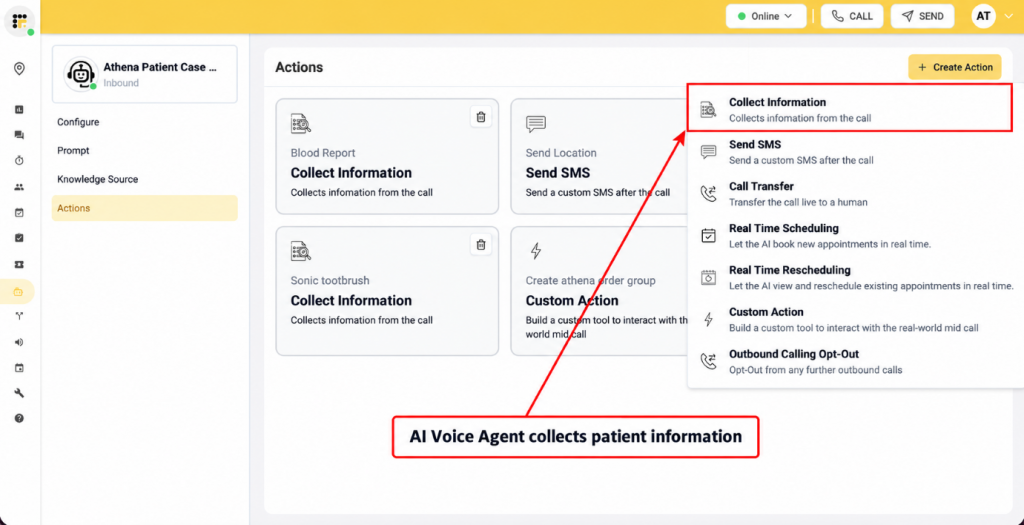Open the speaker announcements sidebar icon
This screenshot has height=525, width=1024.
[x=19, y=342]
